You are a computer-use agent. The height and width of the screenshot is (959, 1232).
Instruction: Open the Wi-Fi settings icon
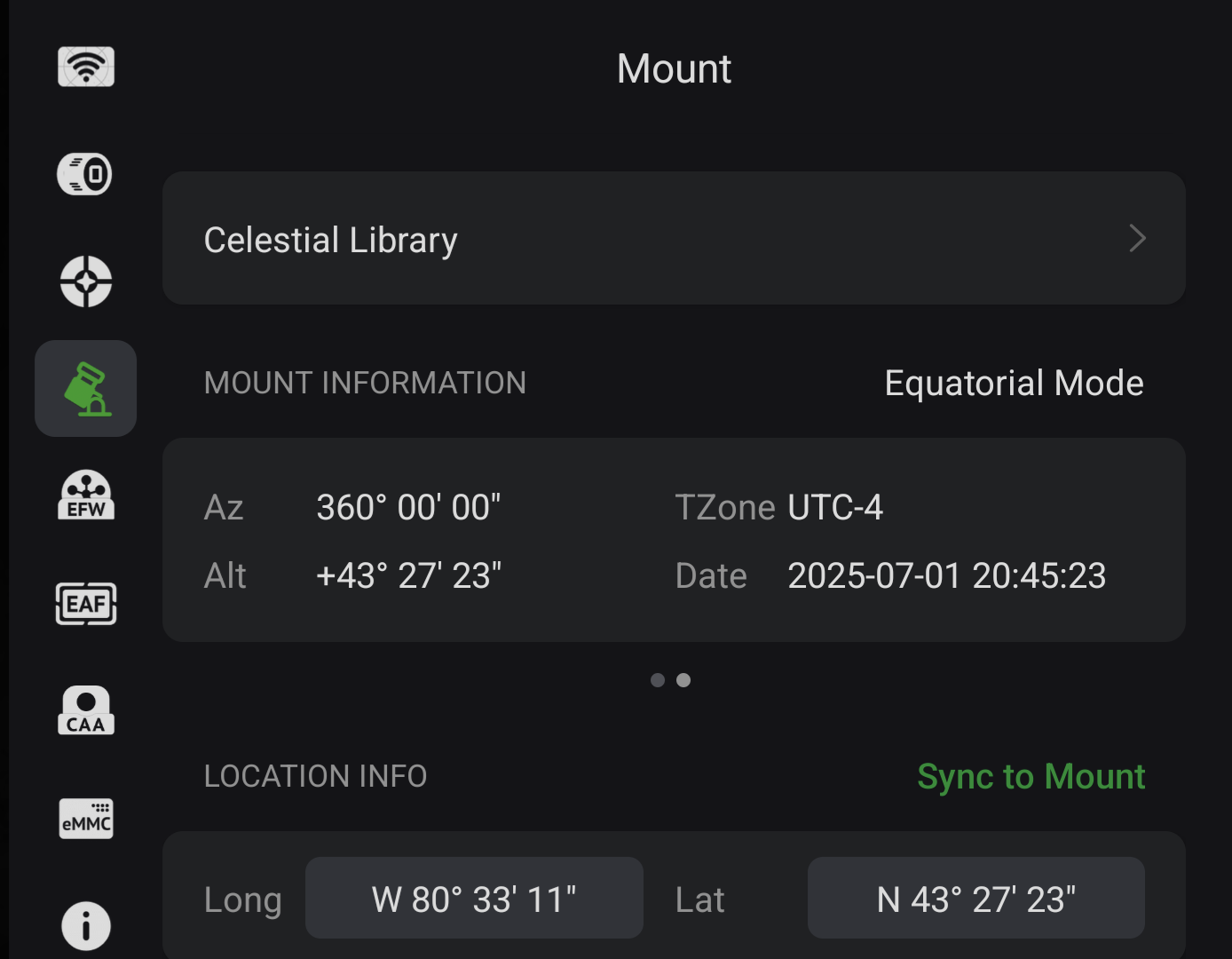(86, 67)
